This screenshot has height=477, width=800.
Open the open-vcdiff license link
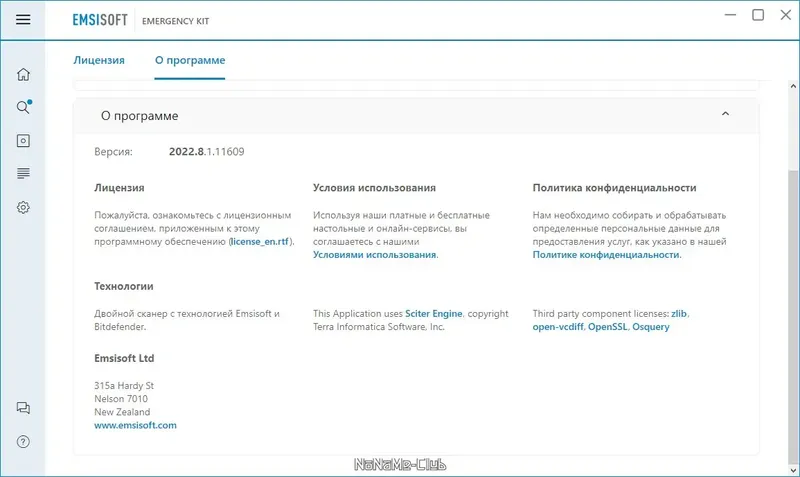(x=558, y=327)
